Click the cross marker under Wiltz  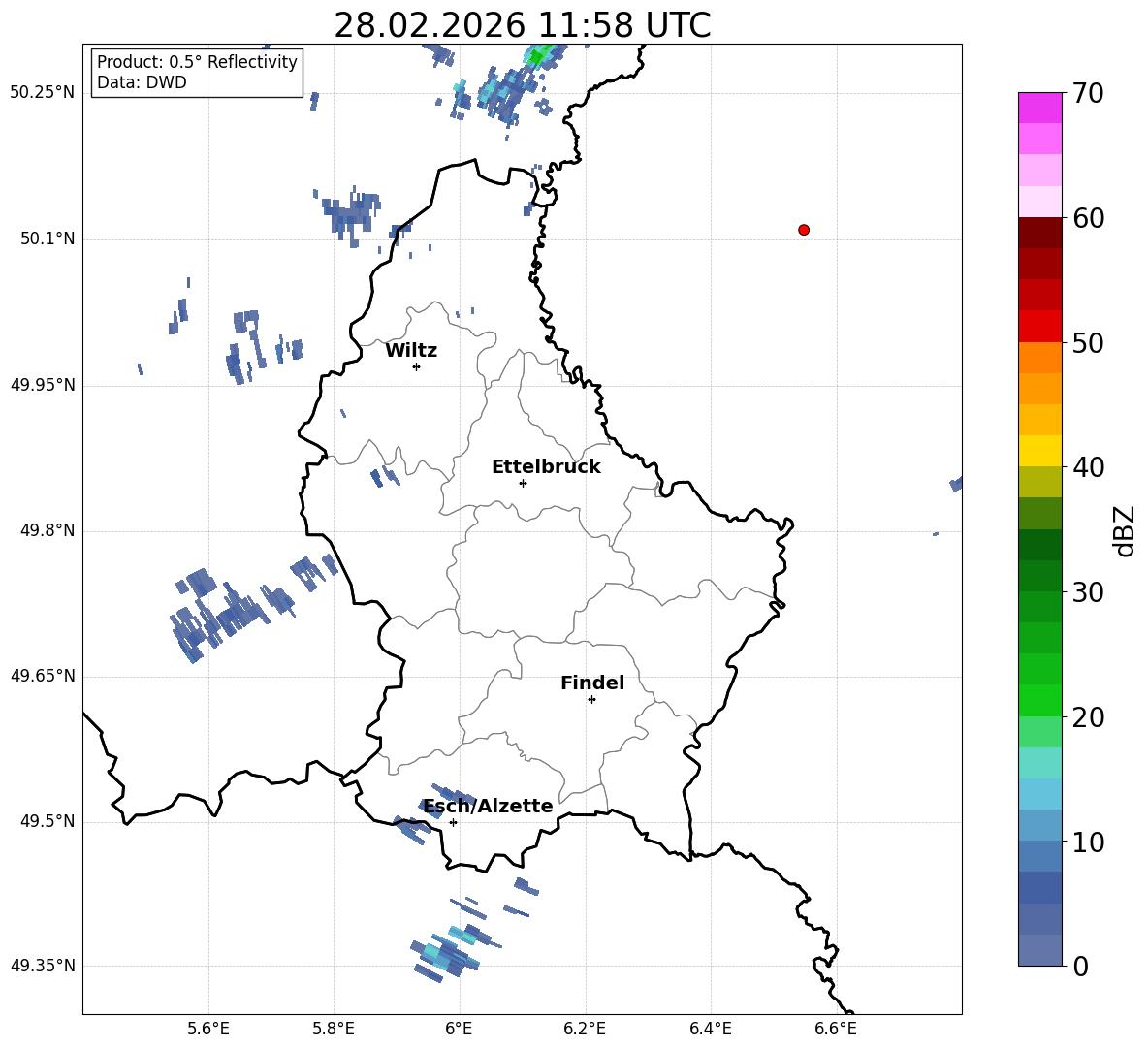tap(417, 366)
